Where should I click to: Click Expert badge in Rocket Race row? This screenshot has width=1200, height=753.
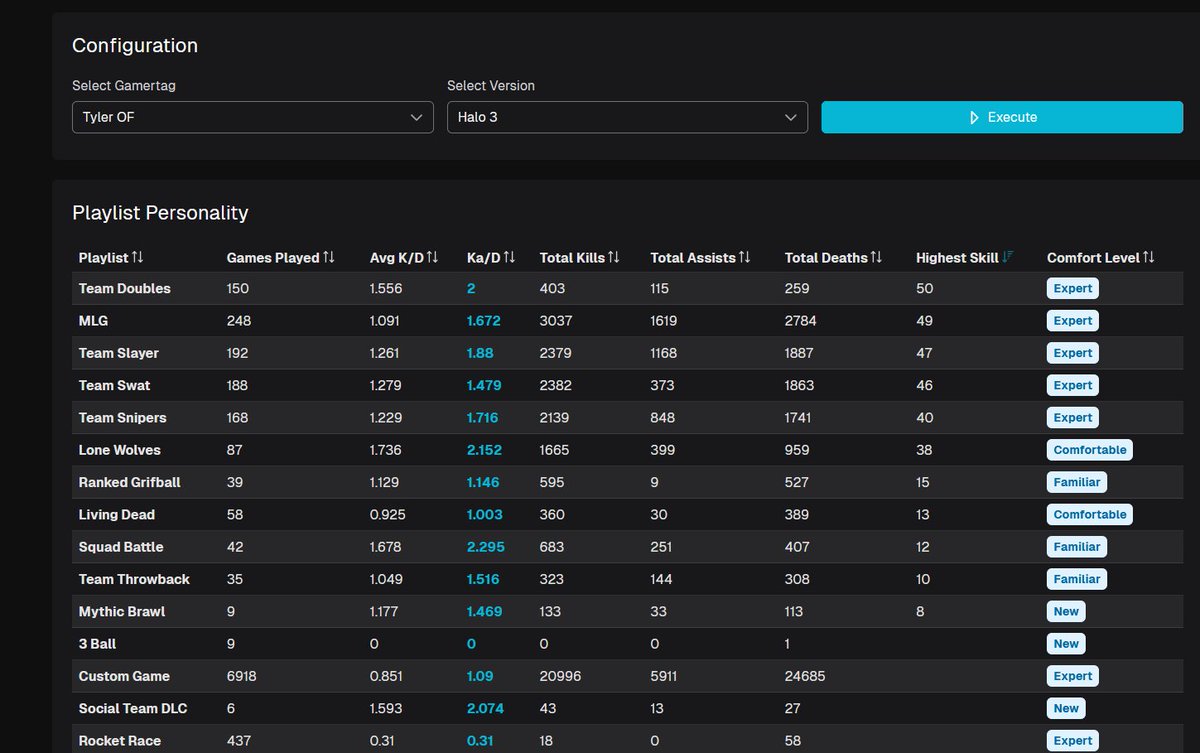(x=1072, y=741)
